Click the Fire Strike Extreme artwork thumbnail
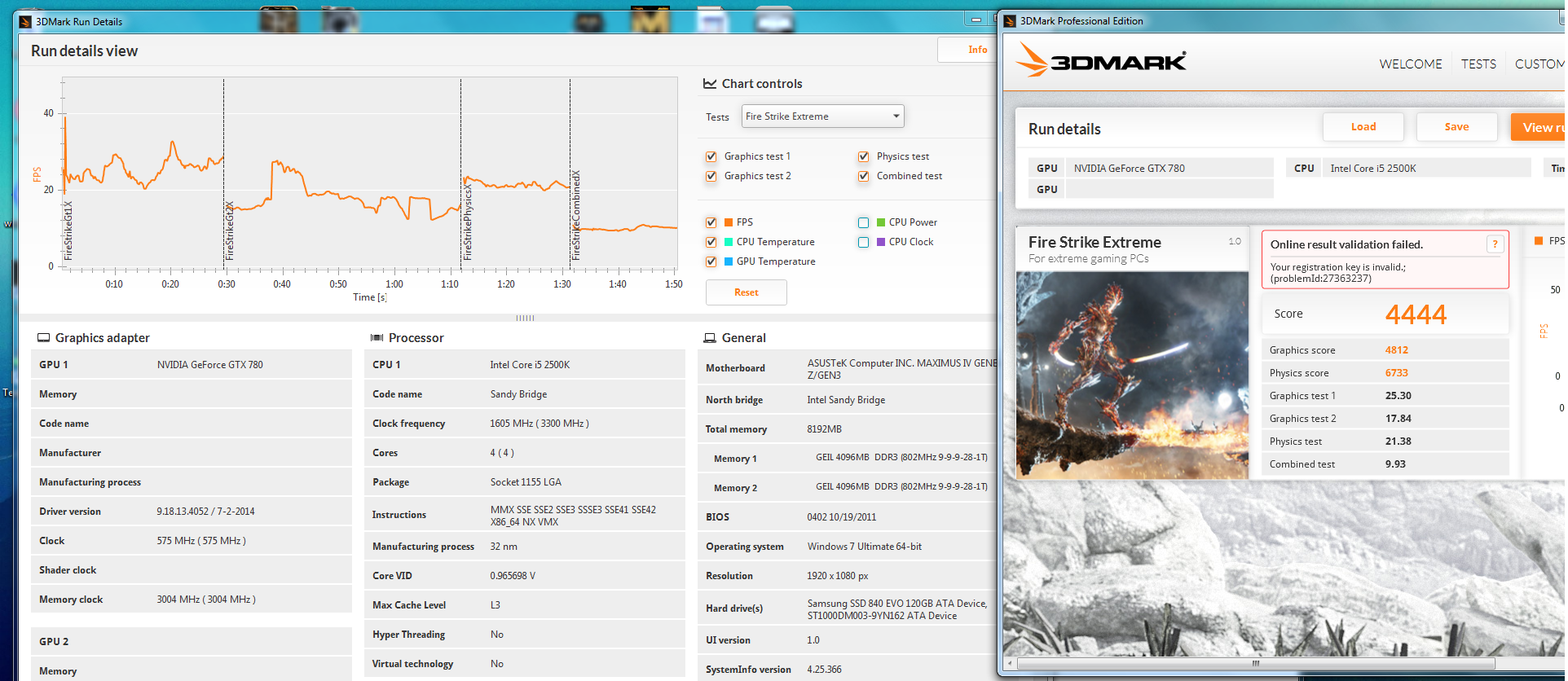Viewport: 1568px width, 681px height. (x=1132, y=376)
